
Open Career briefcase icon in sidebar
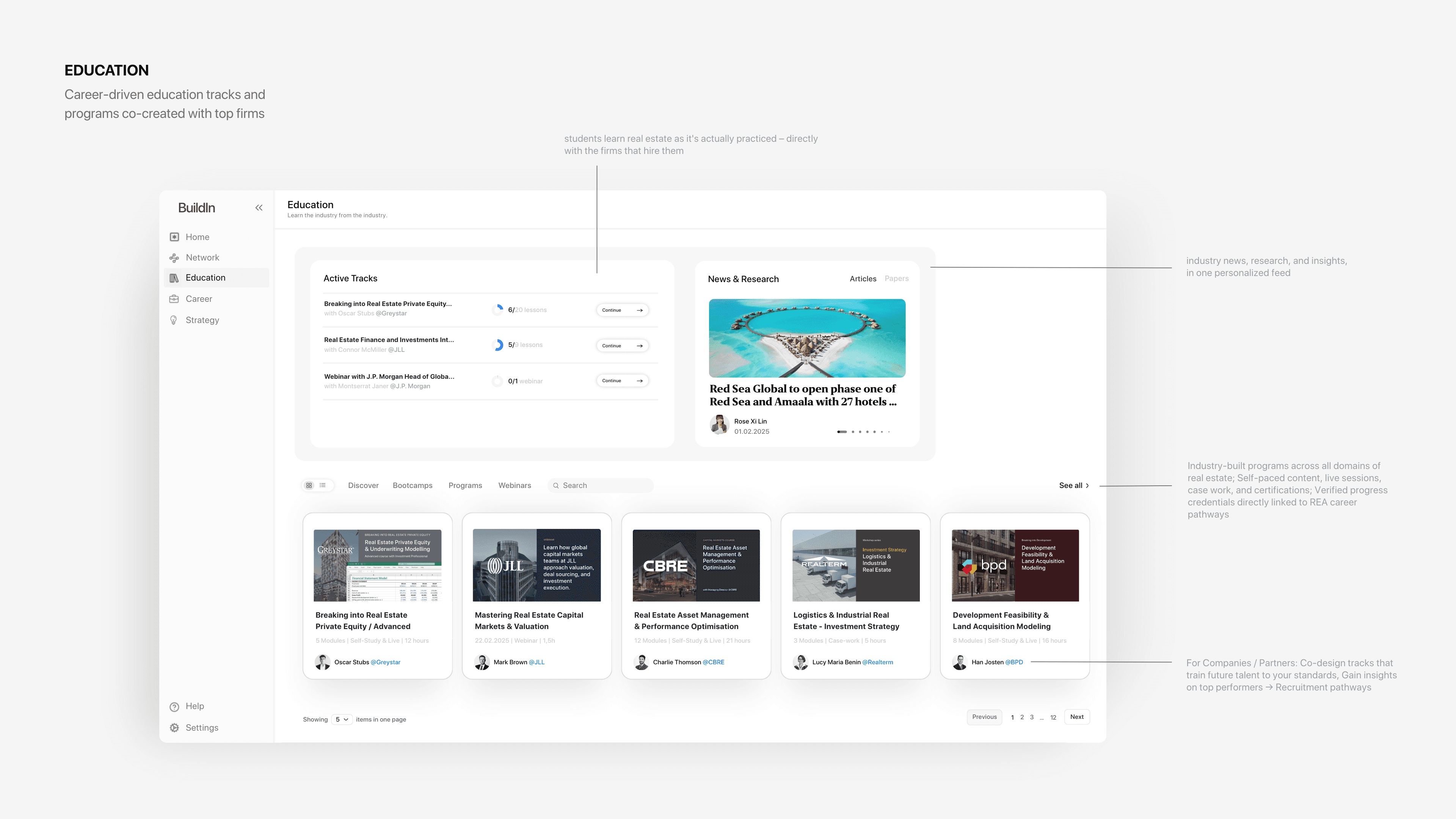[174, 299]
